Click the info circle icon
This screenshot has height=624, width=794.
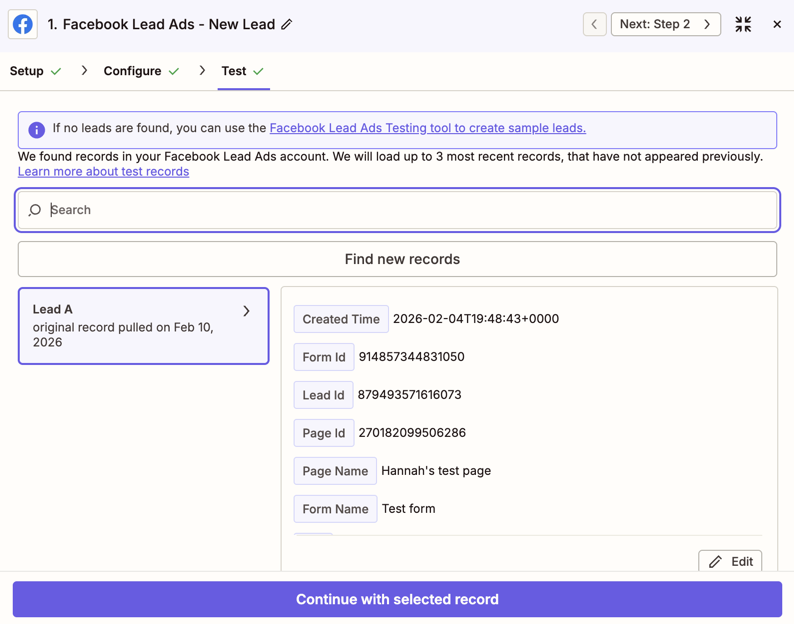[36, 130]
